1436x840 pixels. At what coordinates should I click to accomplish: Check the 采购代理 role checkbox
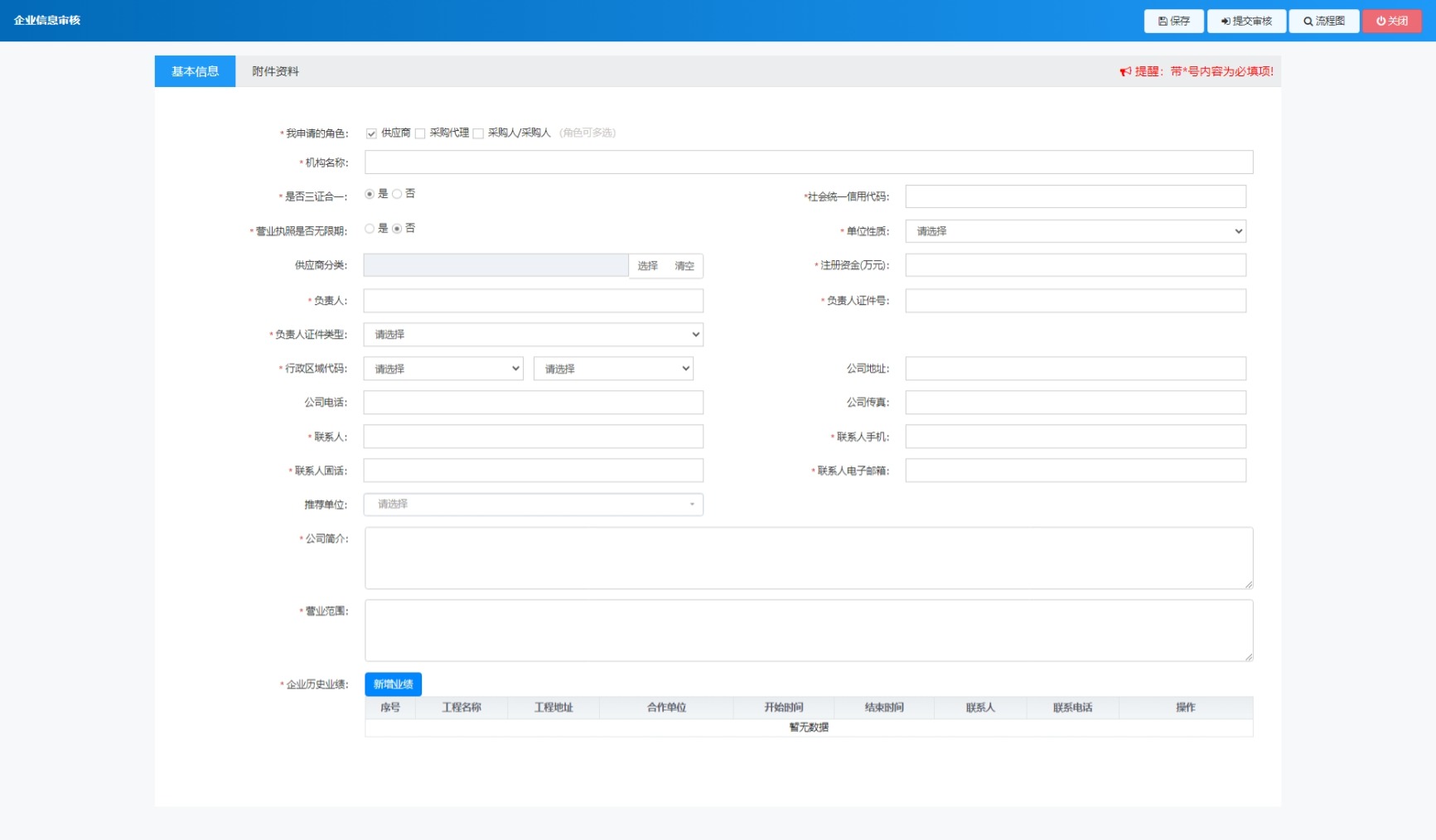pyautogui.click(x=420, y=133)
